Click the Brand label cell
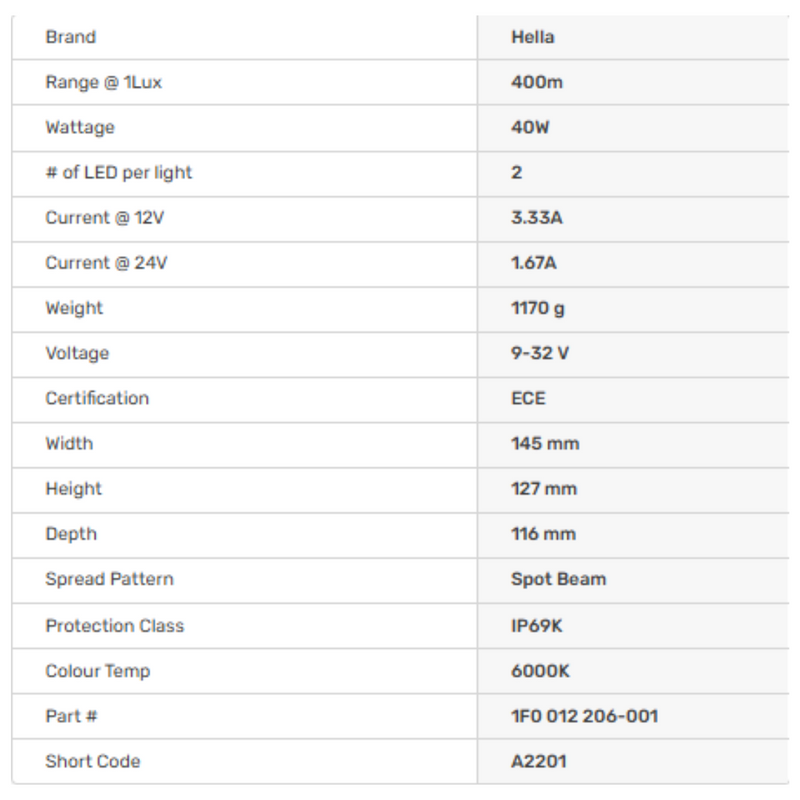Viewport: 800px width, 800px height. coord(71,37)
